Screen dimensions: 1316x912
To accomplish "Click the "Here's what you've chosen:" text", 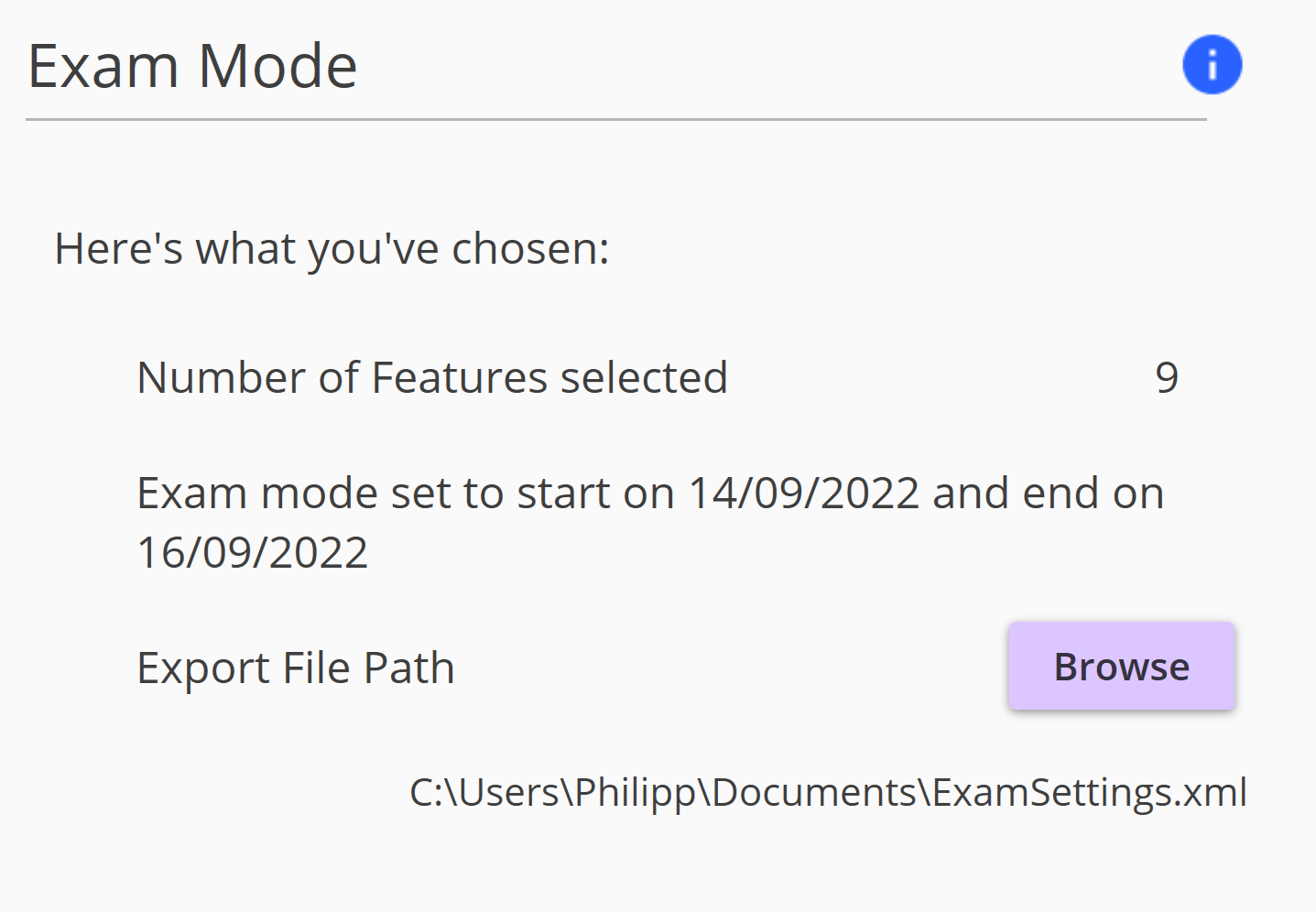I will [x=332, y=249].
